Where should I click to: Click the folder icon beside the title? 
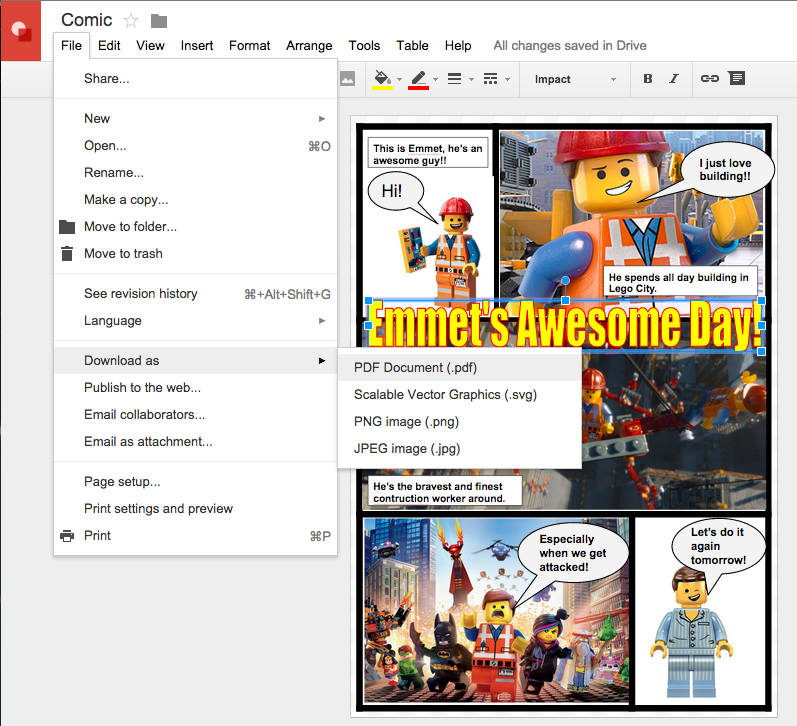(x=159, y=21)
